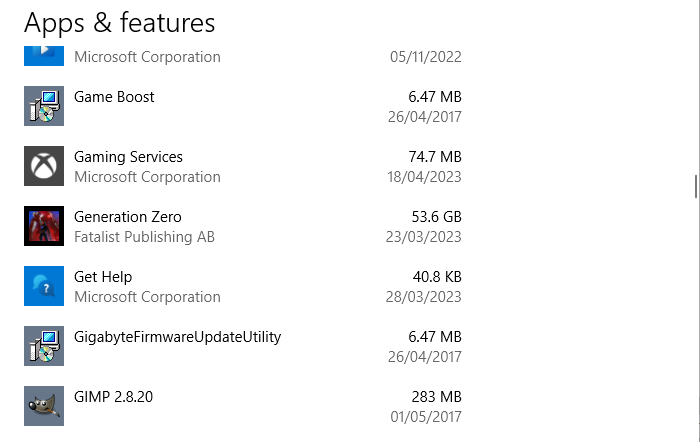
Task: Select the Game Boost app name
Action: (x=114, y=97)
